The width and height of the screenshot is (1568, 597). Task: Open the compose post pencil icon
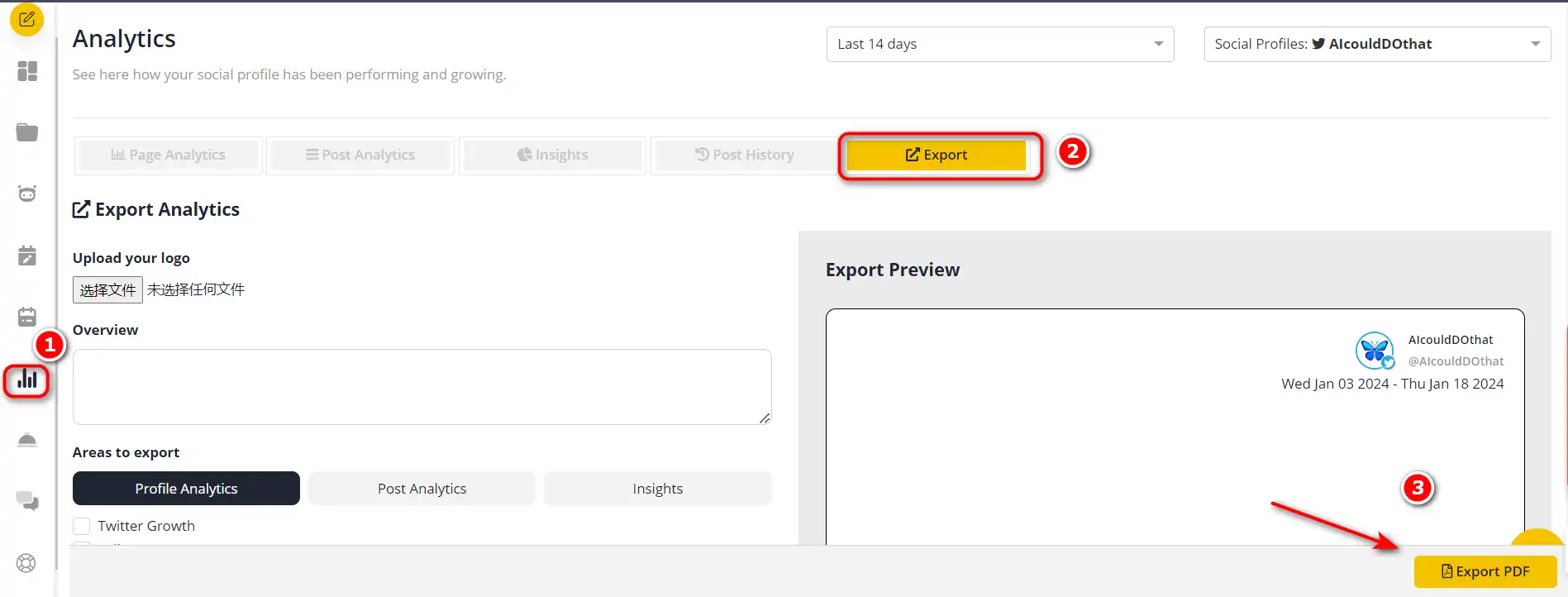[26, 19]
